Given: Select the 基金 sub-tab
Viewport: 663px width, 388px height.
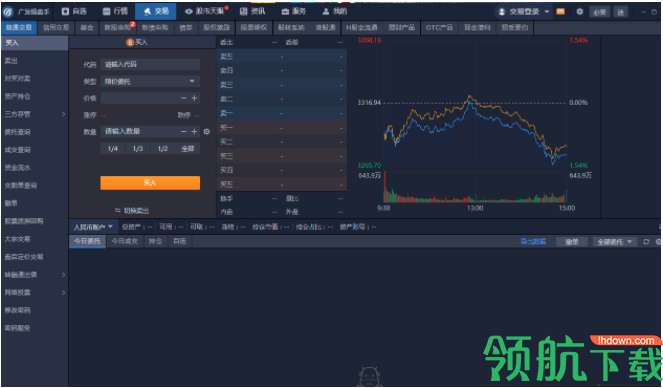Looking at the screenshot, I should coord(87,28).
